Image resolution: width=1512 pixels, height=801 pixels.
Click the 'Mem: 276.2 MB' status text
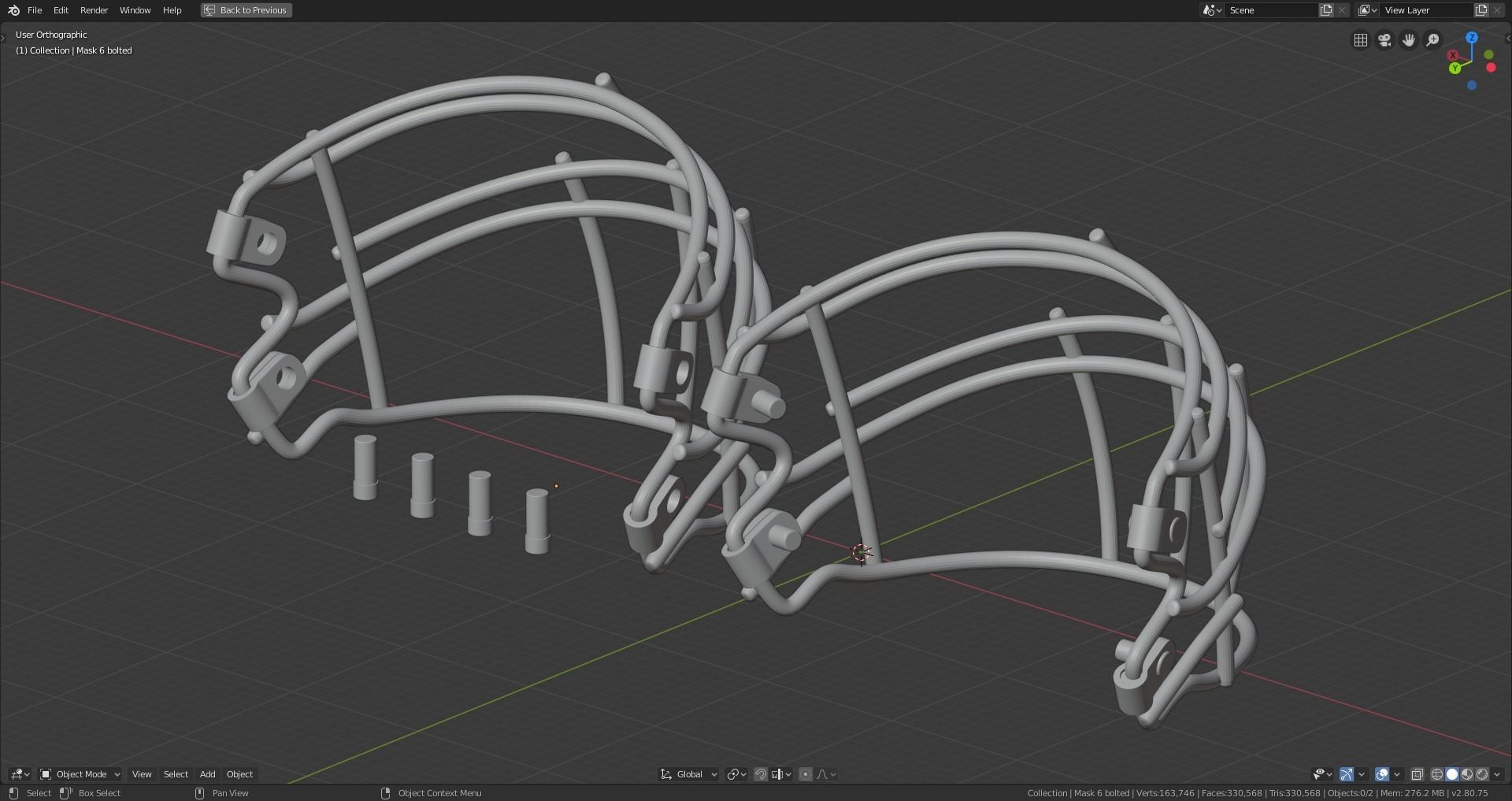coord(1413,793)
